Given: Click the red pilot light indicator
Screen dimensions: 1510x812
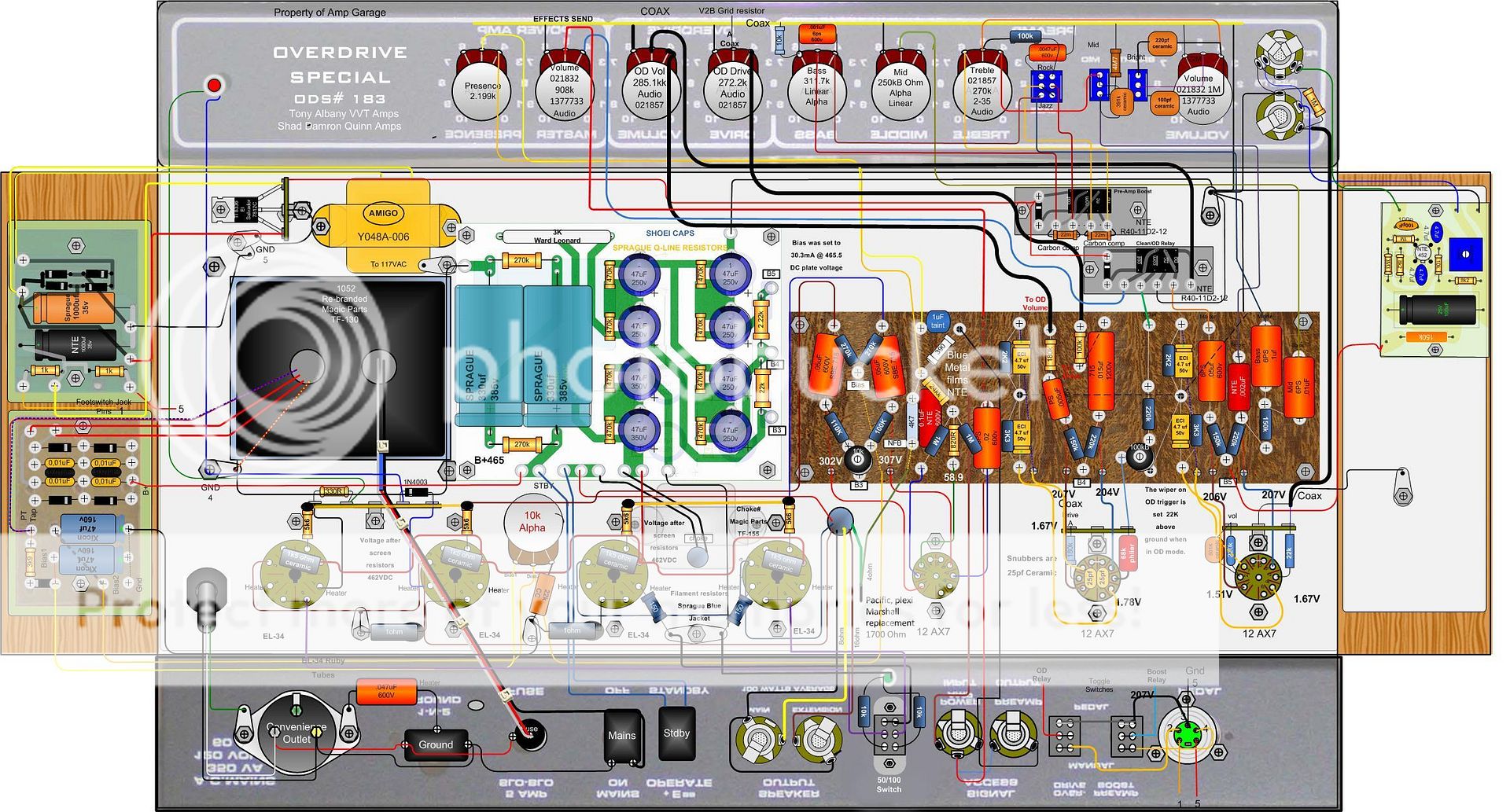Looking at the screenshot, I should tap(214, 84).
